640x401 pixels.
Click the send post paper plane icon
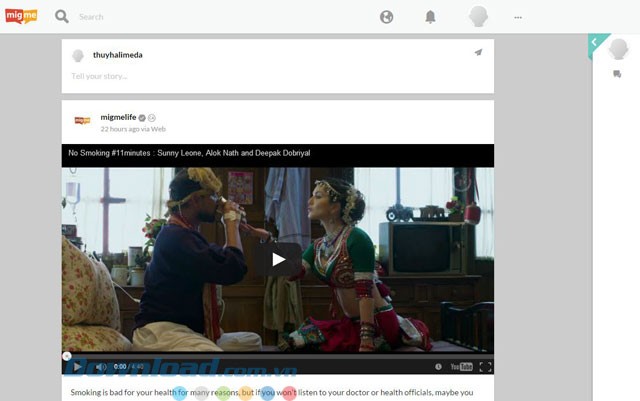coord(478,52)
